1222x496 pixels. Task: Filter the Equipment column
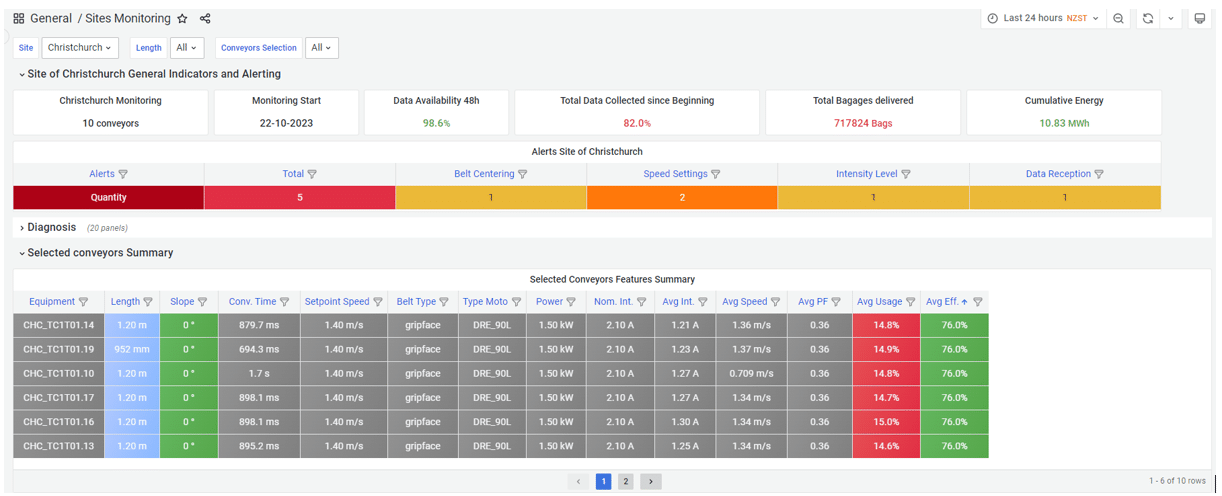click(83, 302)
